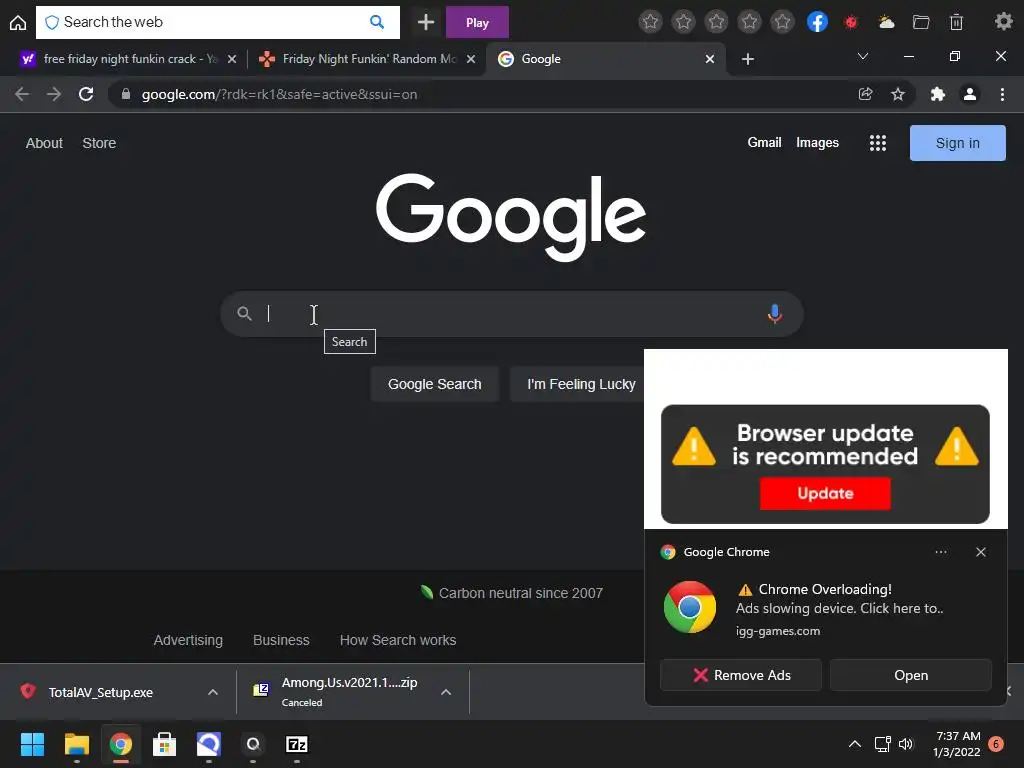Dismiss the Google Chrome notification
Image resolution: width=1024 pixels, height=768 pixels.
pos(980,552)
